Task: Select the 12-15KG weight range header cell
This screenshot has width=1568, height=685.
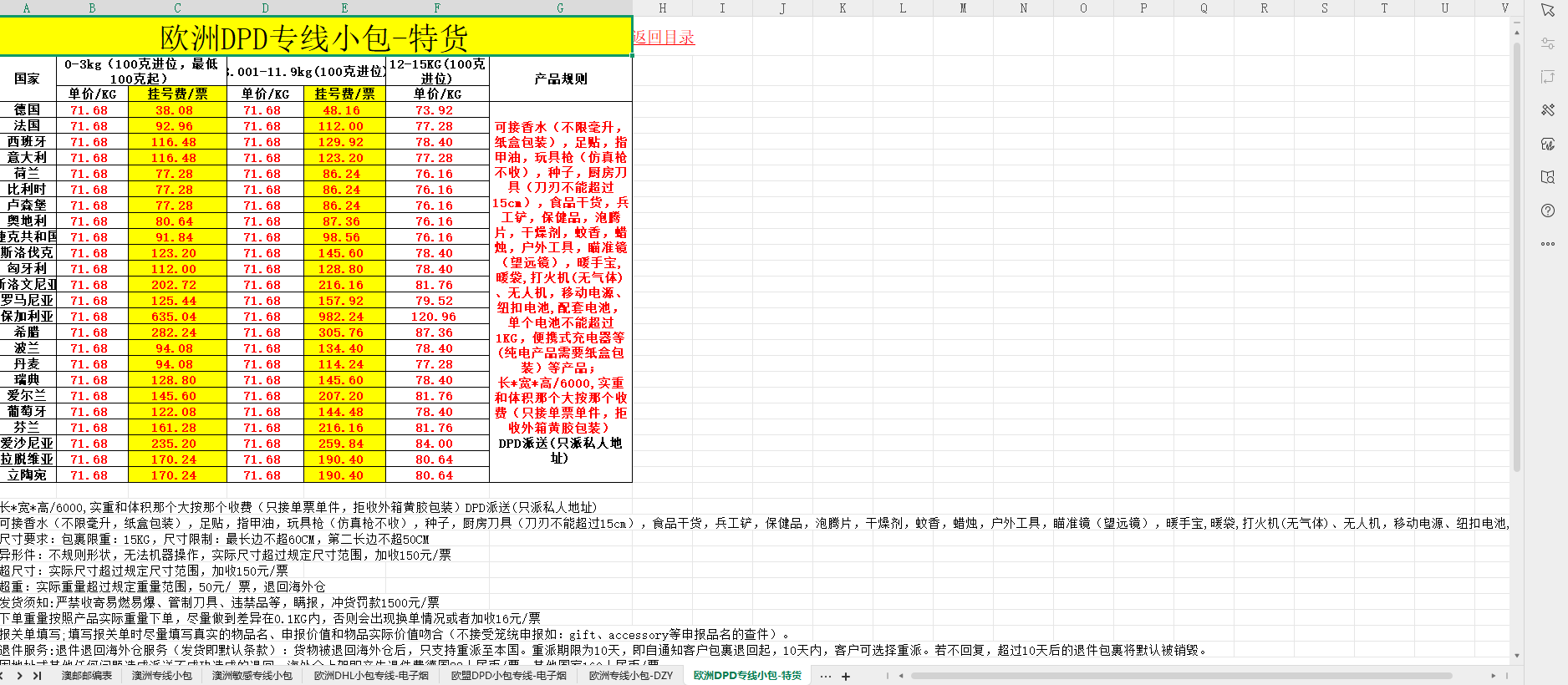Action: coord(437,71)
